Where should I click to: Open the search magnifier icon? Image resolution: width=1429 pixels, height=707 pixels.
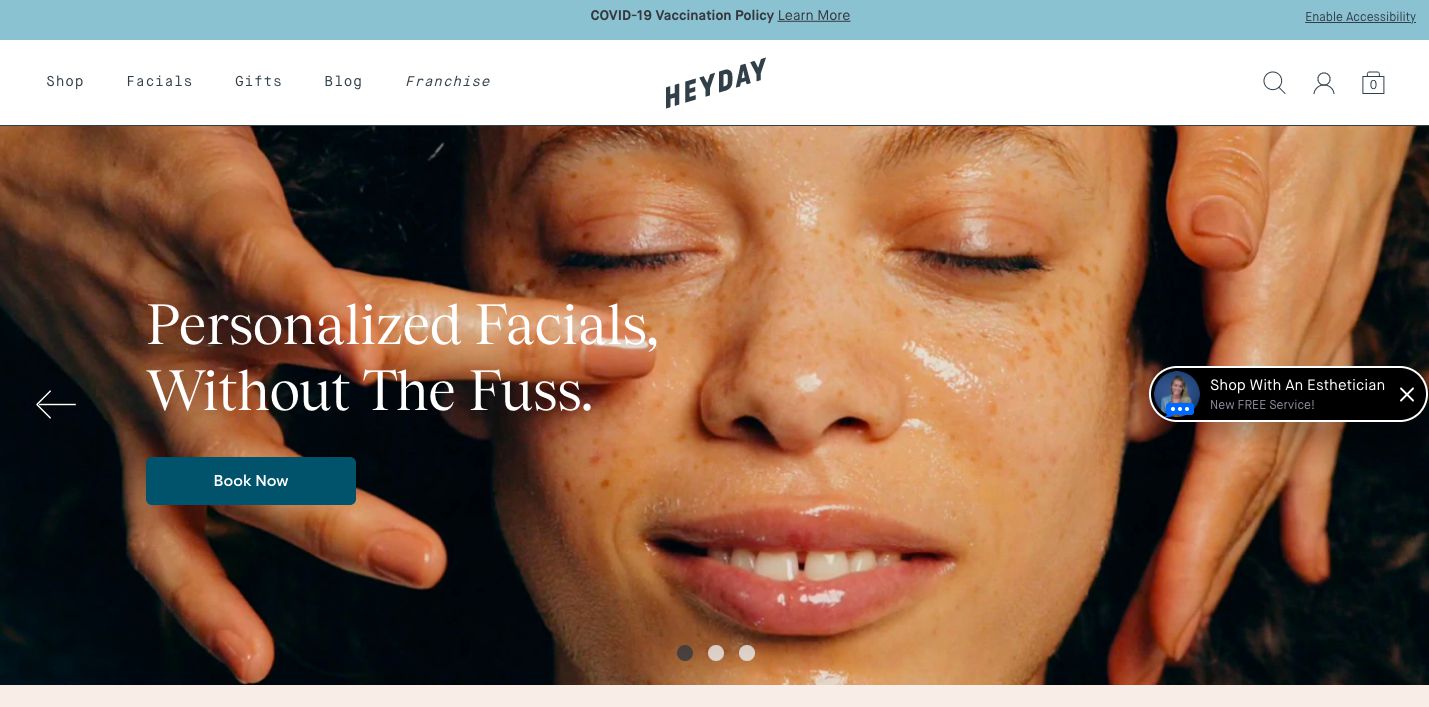1274,83
